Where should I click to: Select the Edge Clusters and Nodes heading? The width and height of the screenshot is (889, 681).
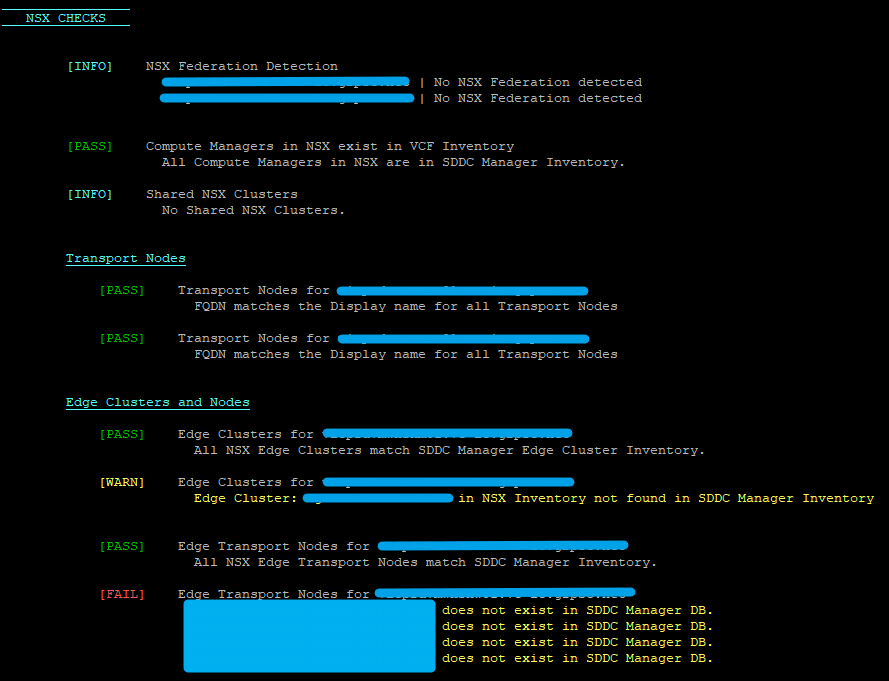157,402
